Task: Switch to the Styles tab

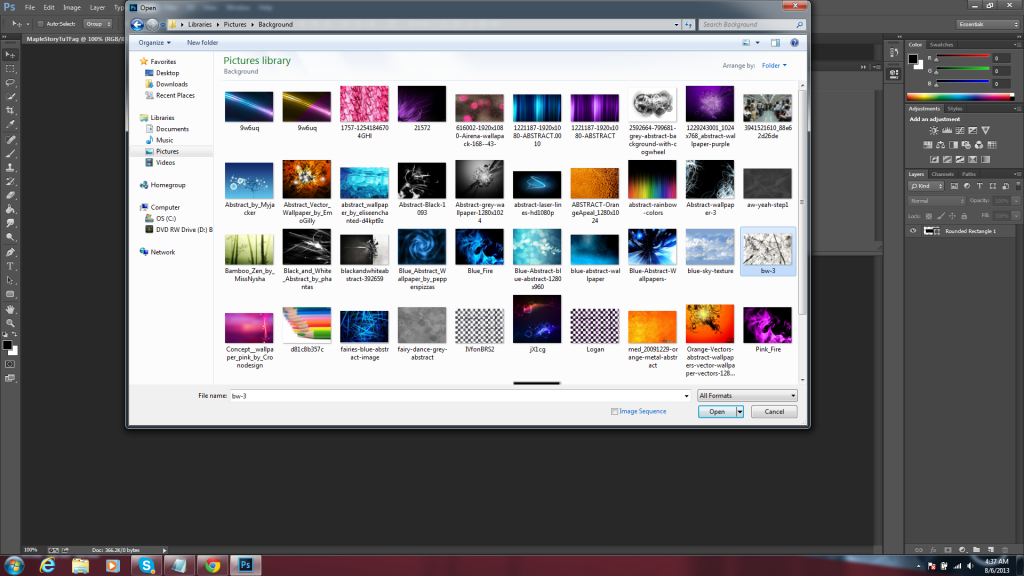Action: click(955, 109)
